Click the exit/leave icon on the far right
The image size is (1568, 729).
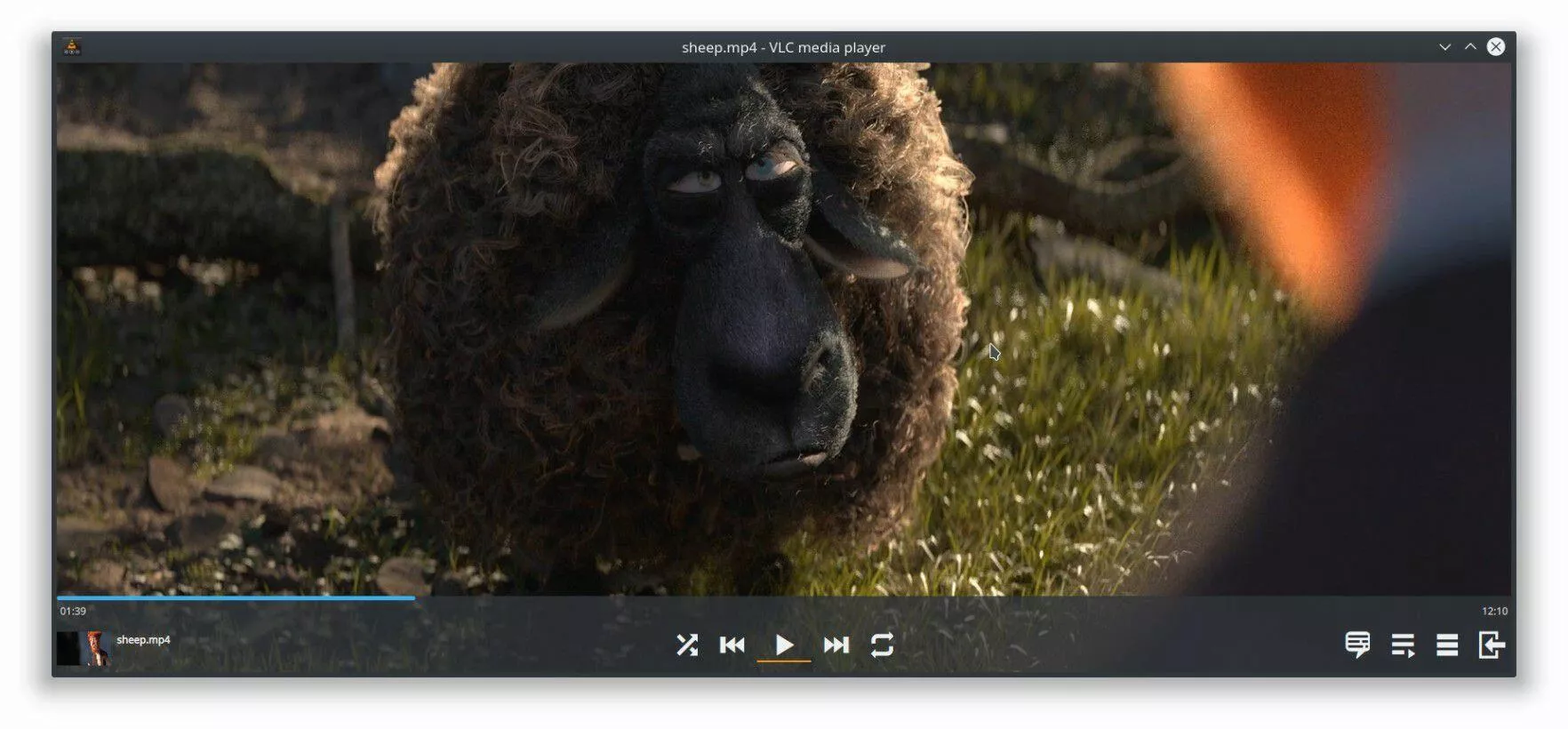click(1492, 645)
